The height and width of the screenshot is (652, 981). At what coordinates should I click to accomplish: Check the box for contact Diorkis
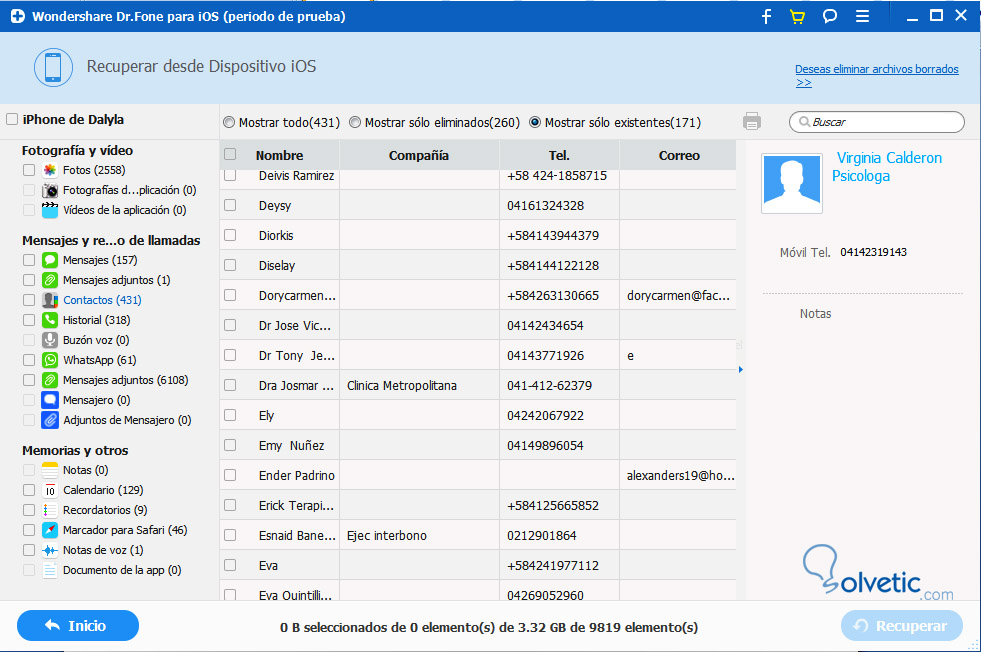(x=230, y=235)
